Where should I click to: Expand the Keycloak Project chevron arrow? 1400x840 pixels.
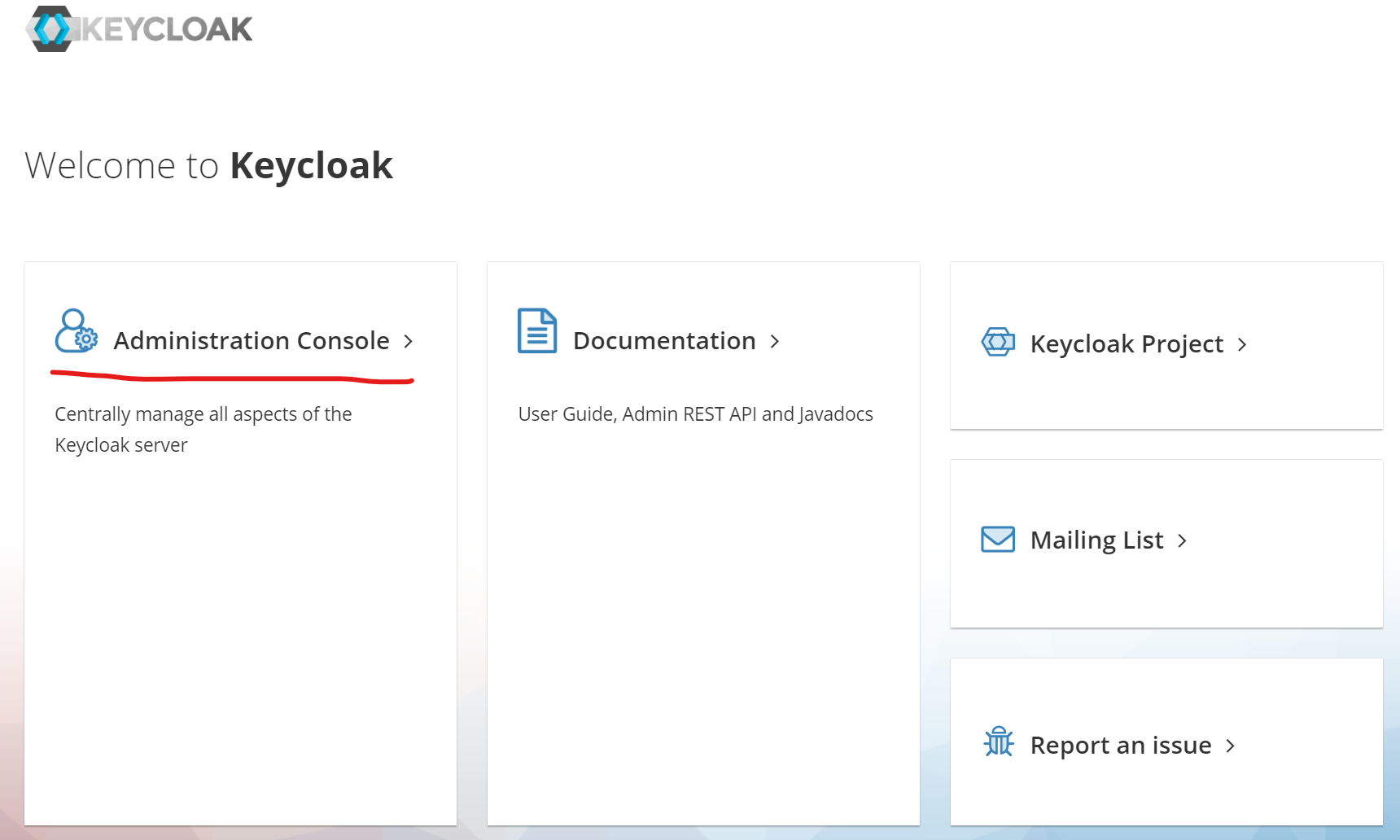1243,344
